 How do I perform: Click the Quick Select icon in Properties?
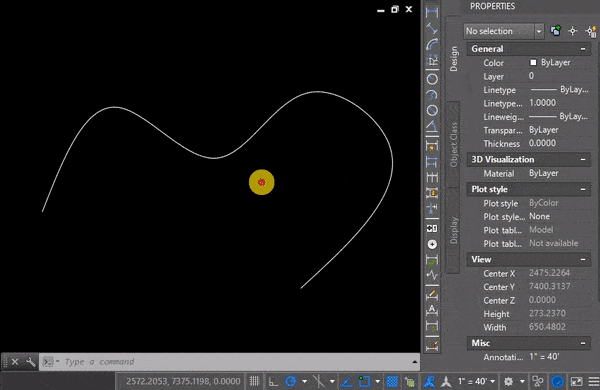pyautogui.click(x=592, y=31)
